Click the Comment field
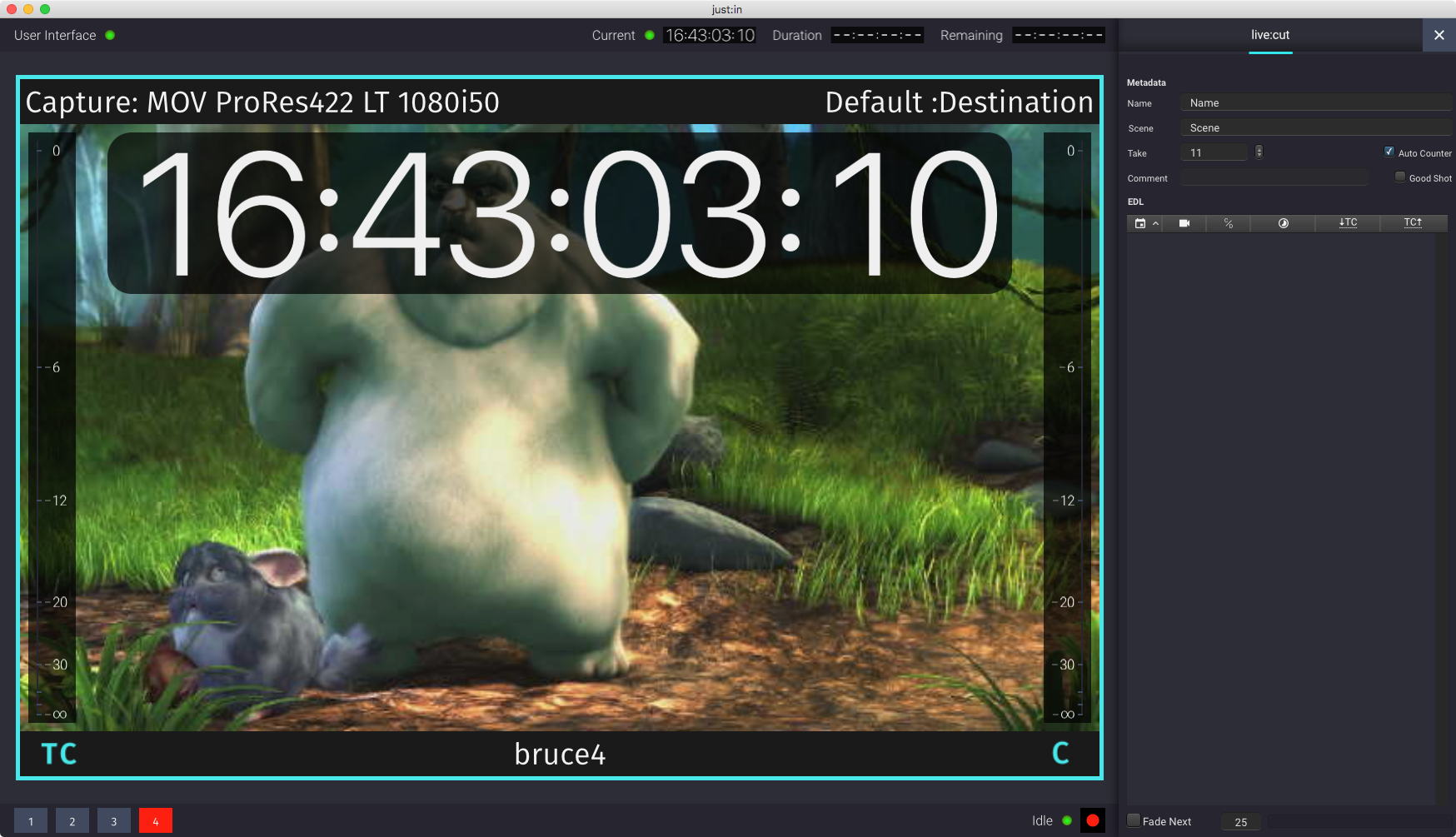The width and height of the screenshot is (1456, 837). pyautogui.click(x=1274, y=177)
